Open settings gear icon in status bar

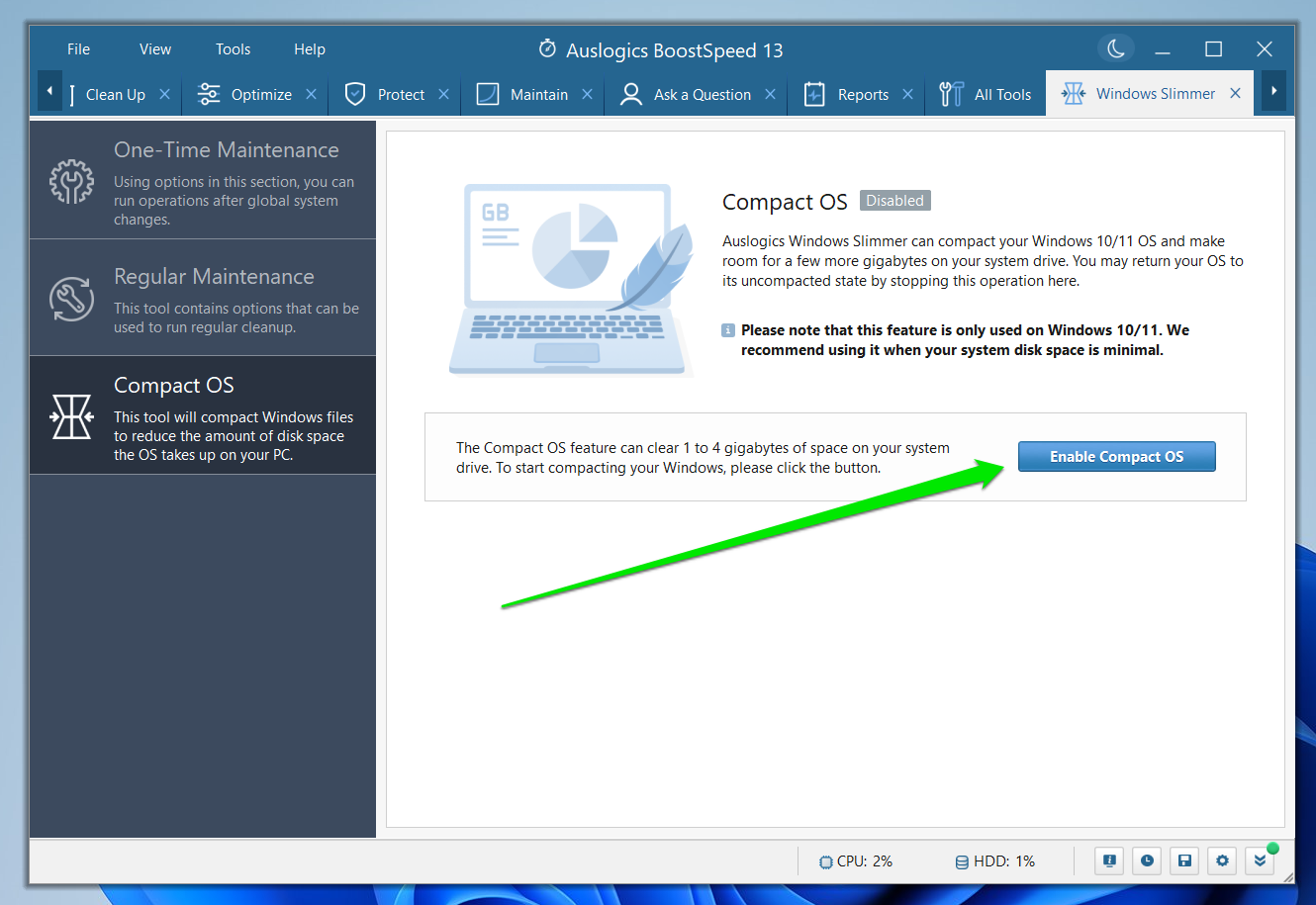pyautogui.click(x=1222, y=860)
